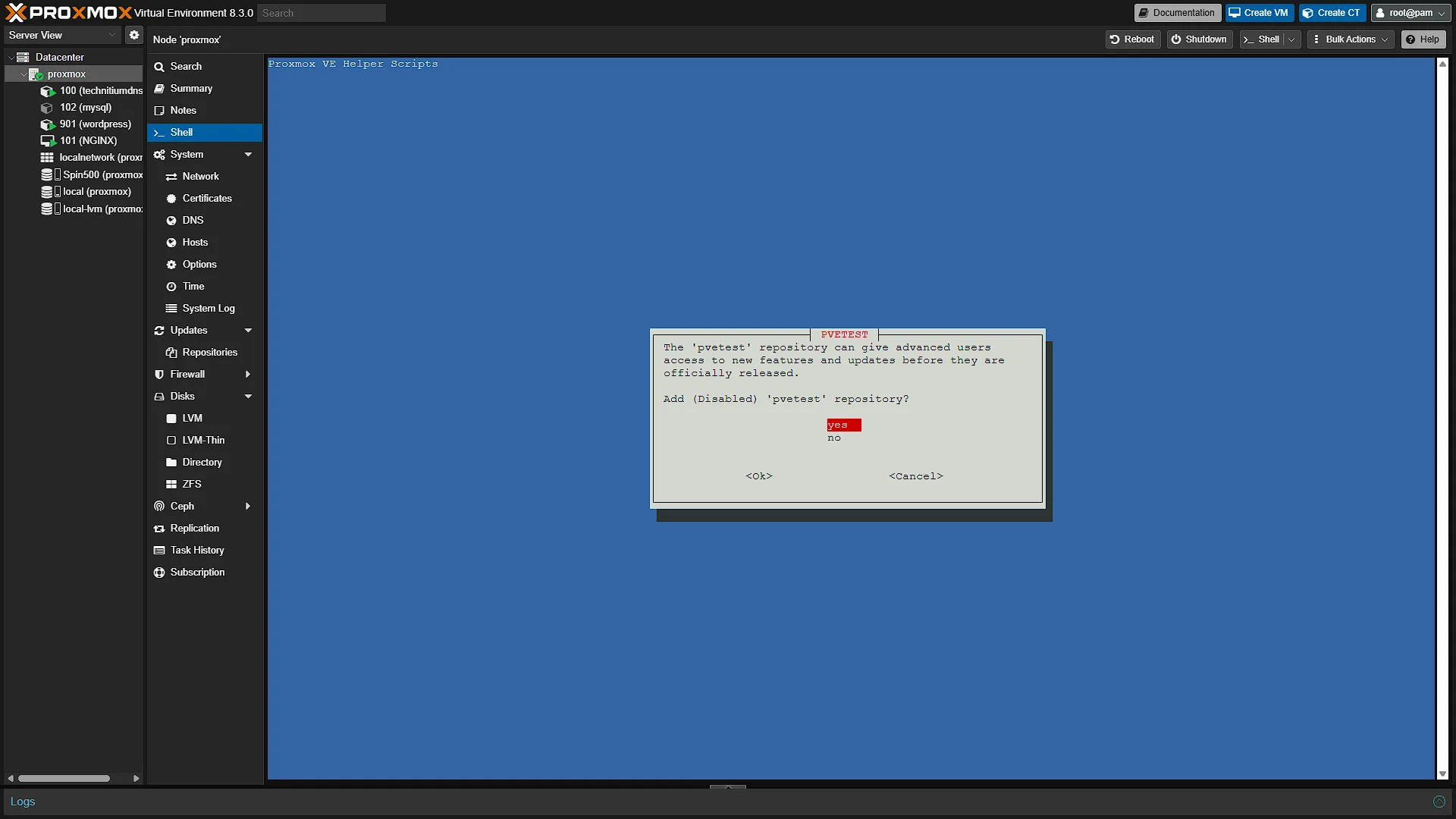This screenshot has height=819, width=1456.
Task: Click the Logs panel expand icon at bottom right
Action: click(1439, 802)
